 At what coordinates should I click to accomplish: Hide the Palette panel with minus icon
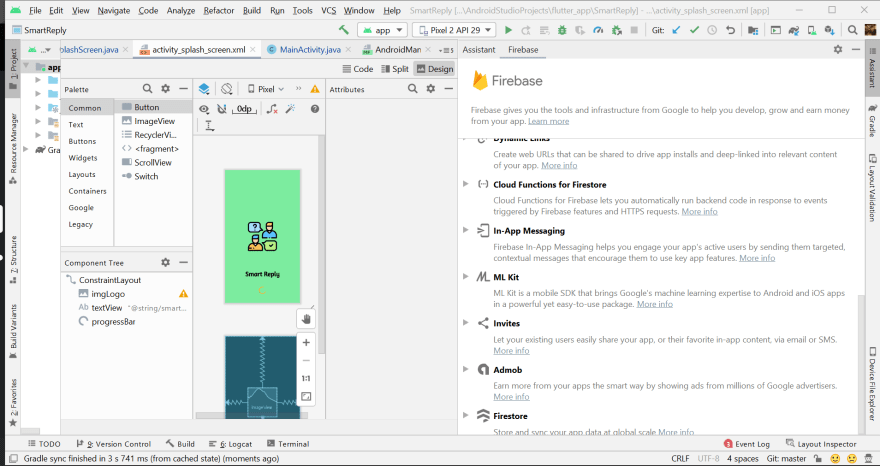click(x=183, y=89)
